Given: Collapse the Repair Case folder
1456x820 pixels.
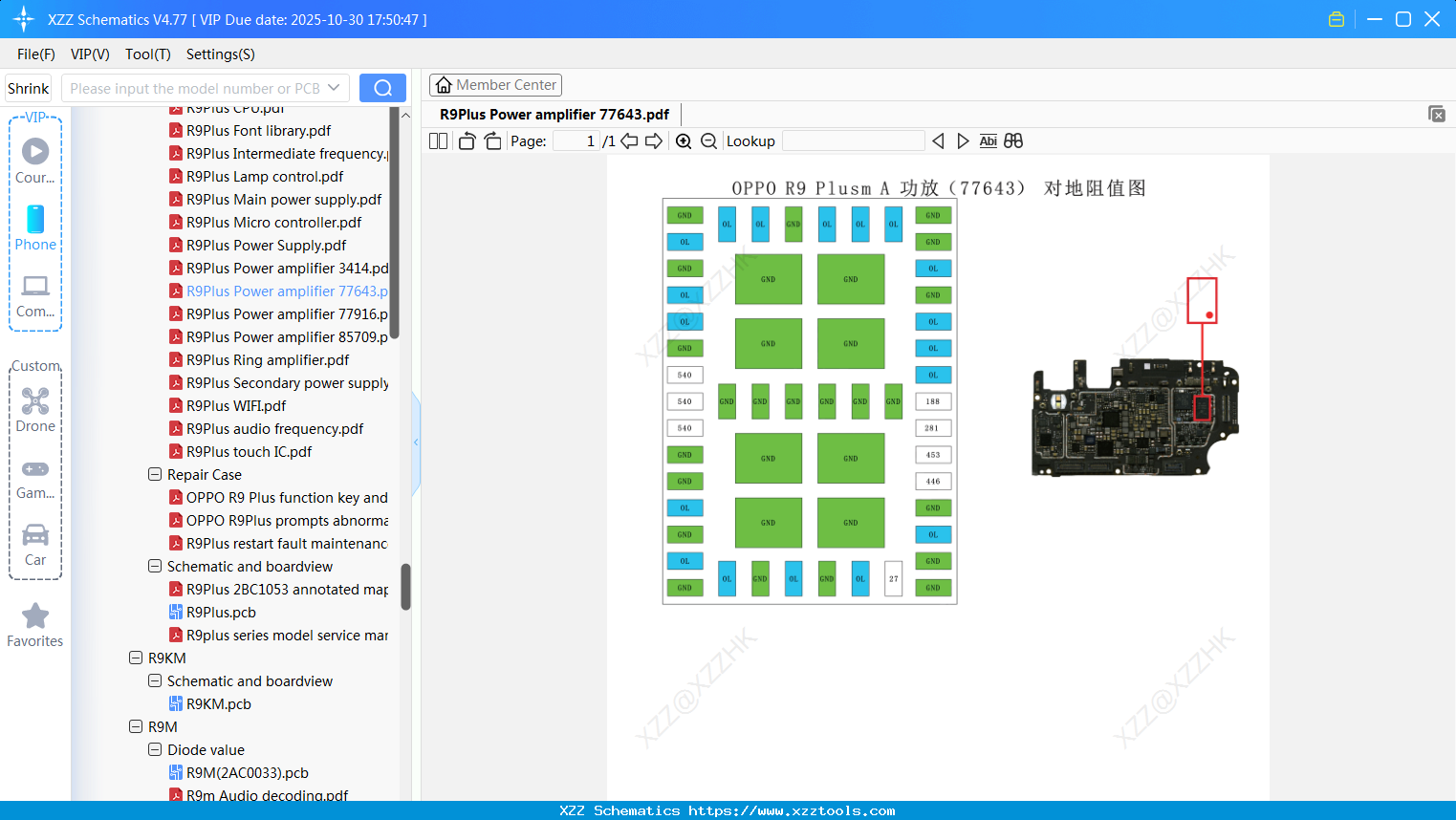Looking at the screenshot, I should pos(155,474).
